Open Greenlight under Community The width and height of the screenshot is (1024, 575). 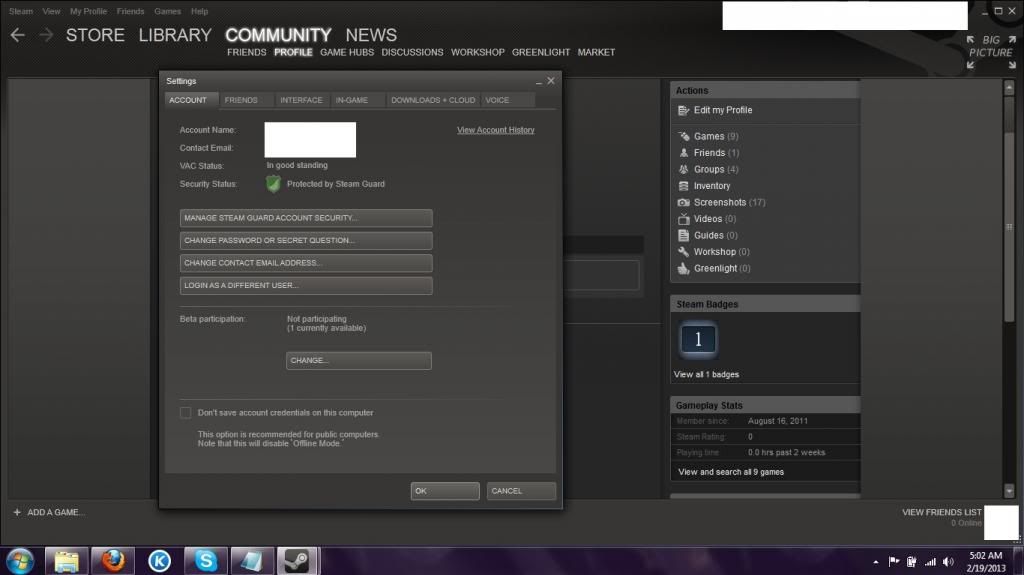pyautogui.click(x=541, y=52)
